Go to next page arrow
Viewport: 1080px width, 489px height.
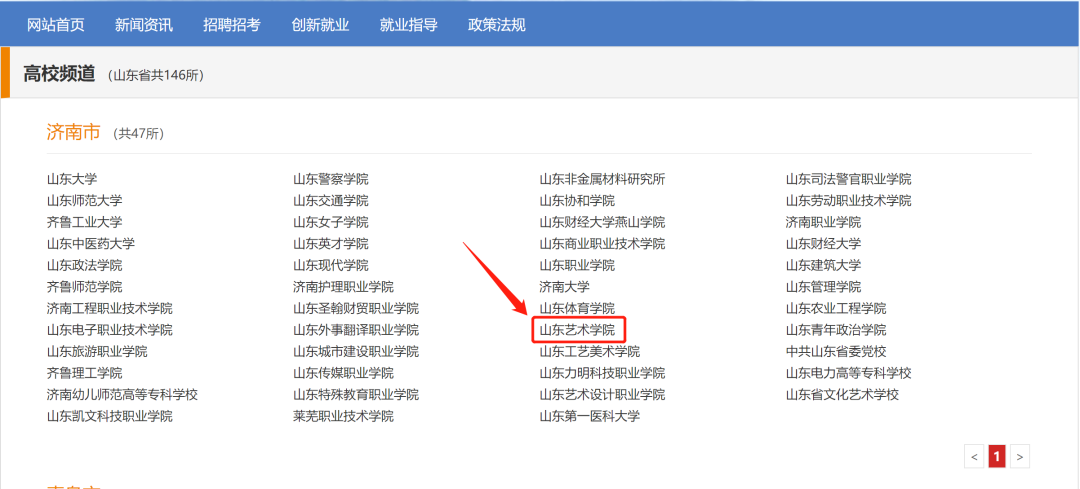pos(1020,456)
